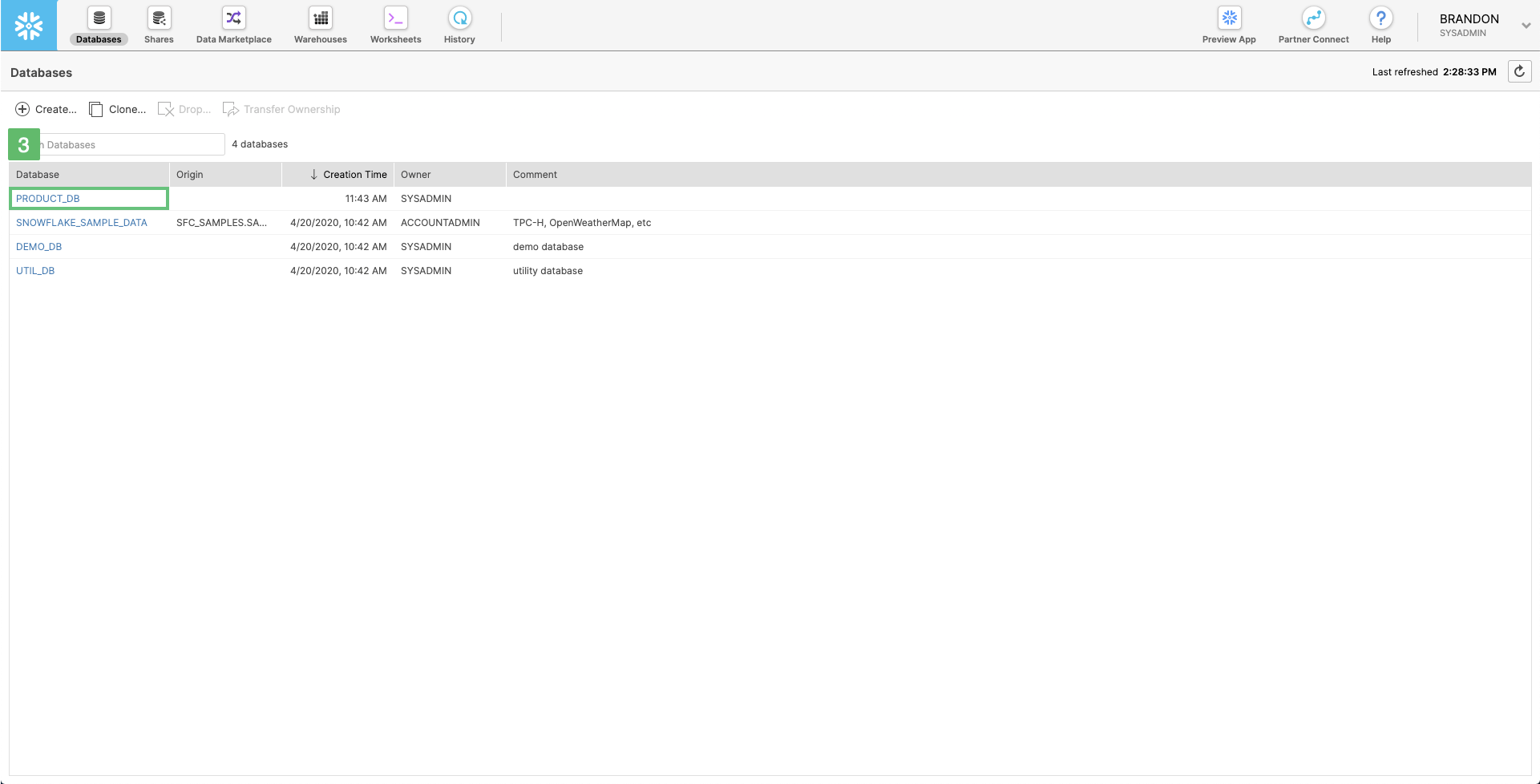
Task: Click the Transfer Ownership icon
Action: (231, 109)
